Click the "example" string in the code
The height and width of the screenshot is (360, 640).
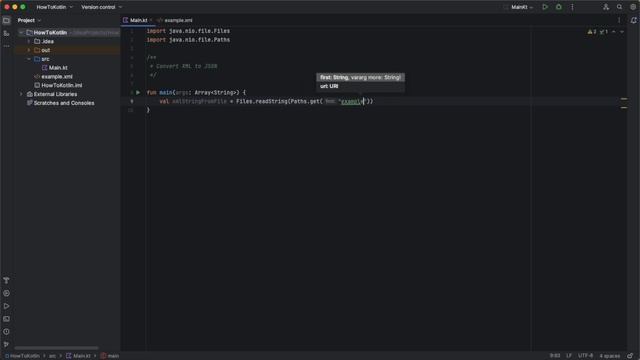351,102
